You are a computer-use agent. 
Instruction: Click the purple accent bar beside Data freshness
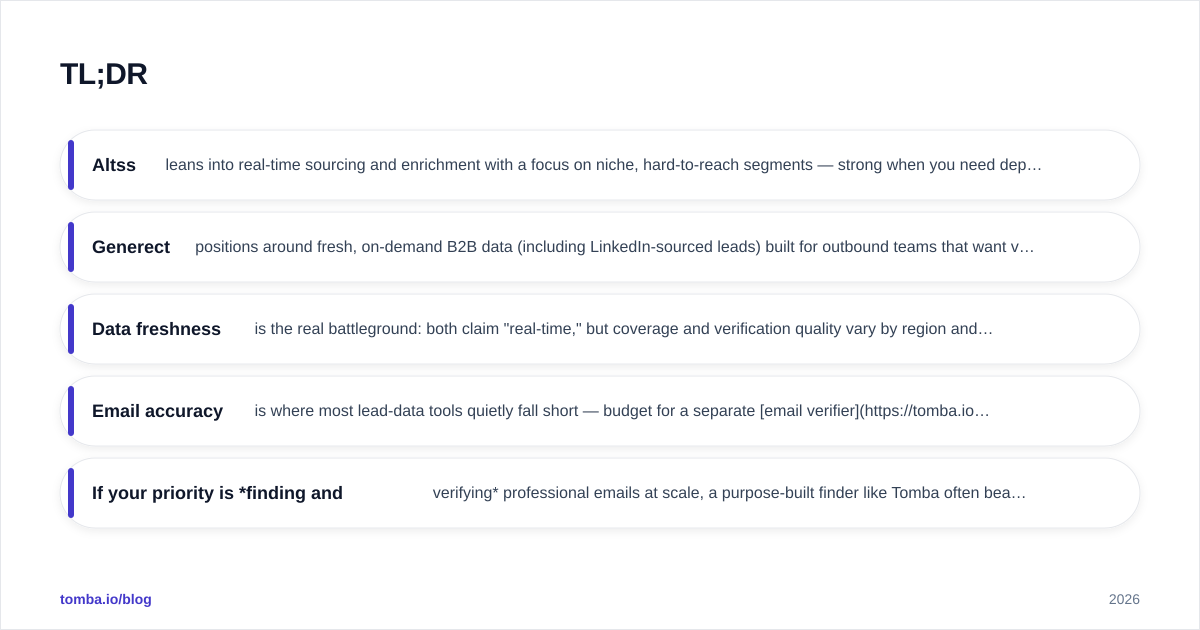(71, 329)
